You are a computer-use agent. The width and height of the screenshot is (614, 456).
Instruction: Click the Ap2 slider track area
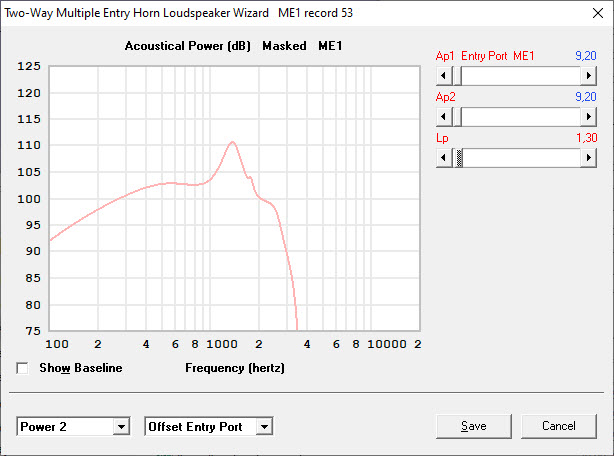[x=521, y=117]
